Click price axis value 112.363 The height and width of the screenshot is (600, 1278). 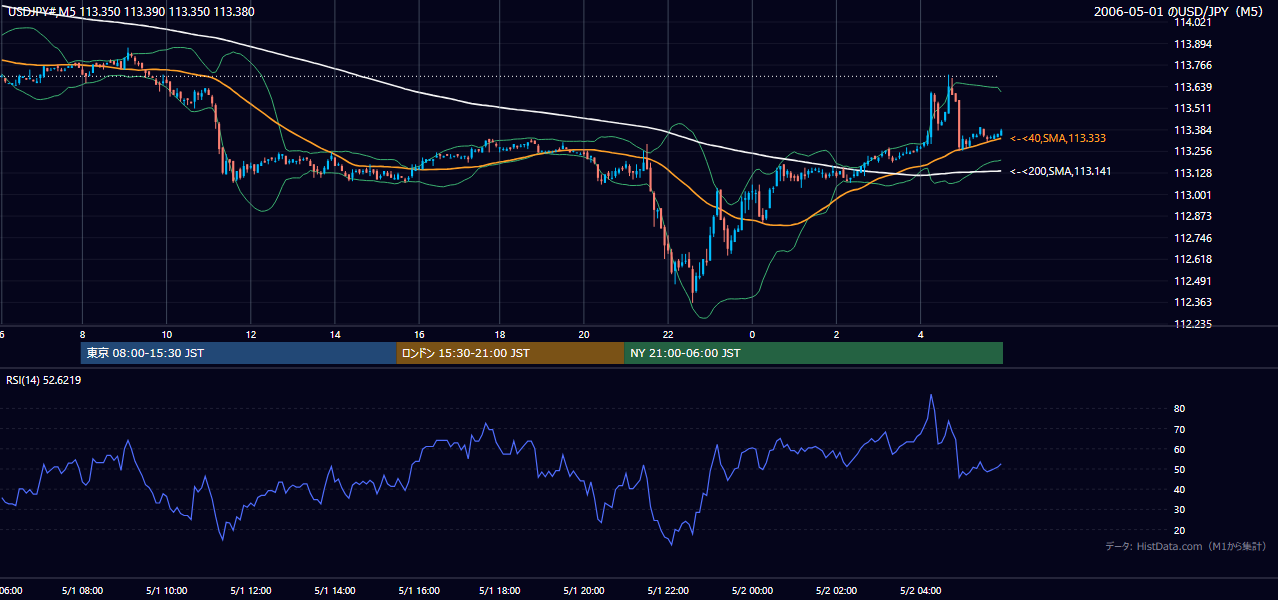[x=1194, y=302]
